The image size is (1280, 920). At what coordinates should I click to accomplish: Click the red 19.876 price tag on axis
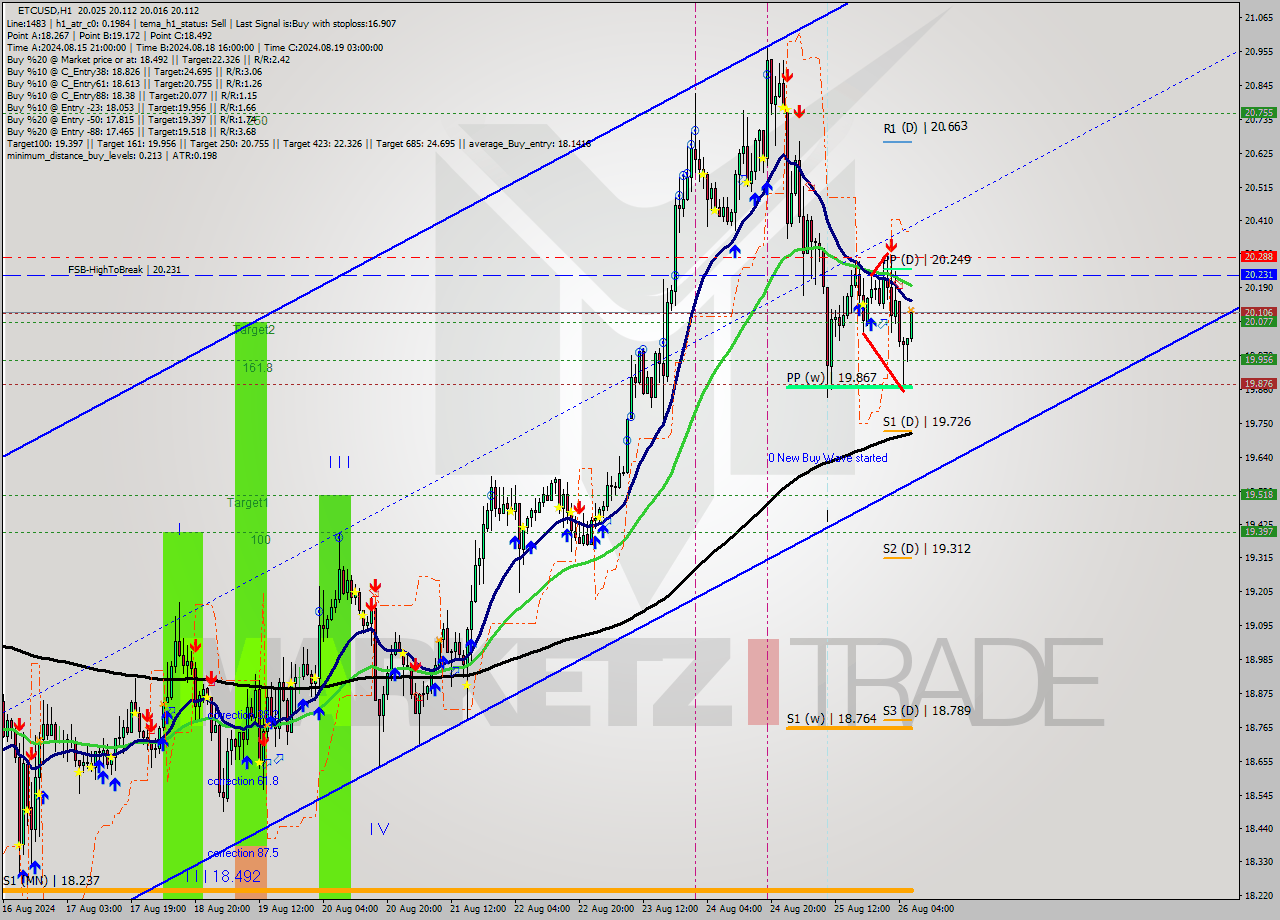click(1258, 383)
